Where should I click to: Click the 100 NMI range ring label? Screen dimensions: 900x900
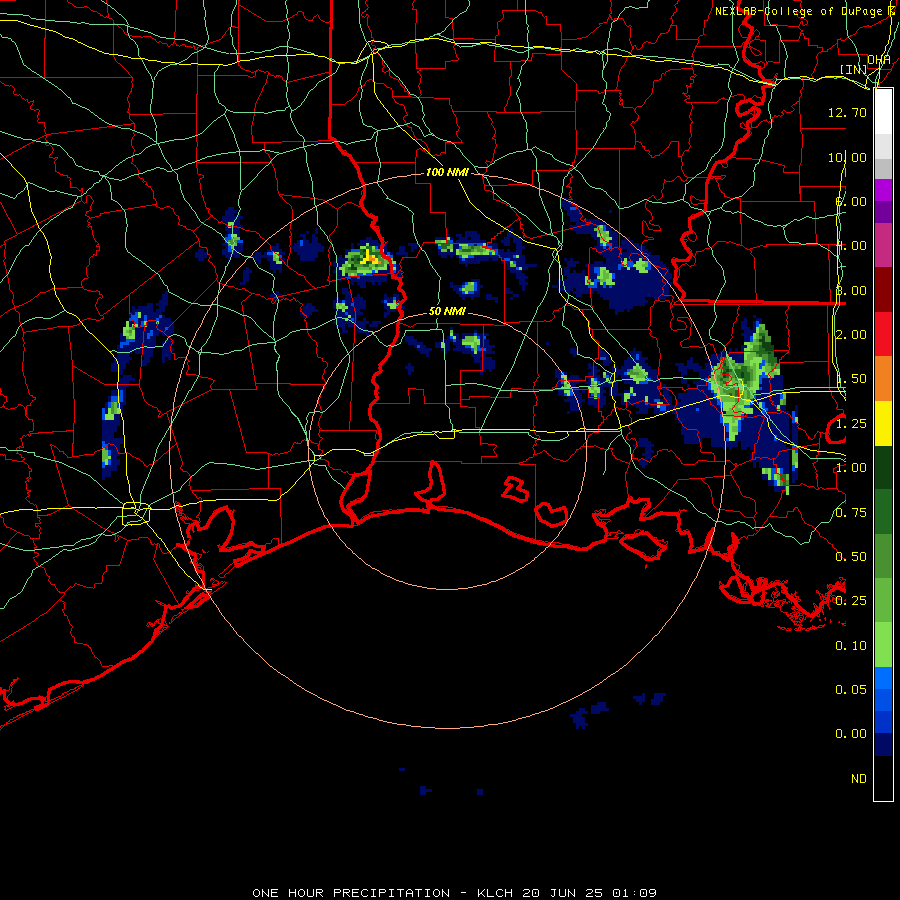pyautogui.click(x=447, y=172)
